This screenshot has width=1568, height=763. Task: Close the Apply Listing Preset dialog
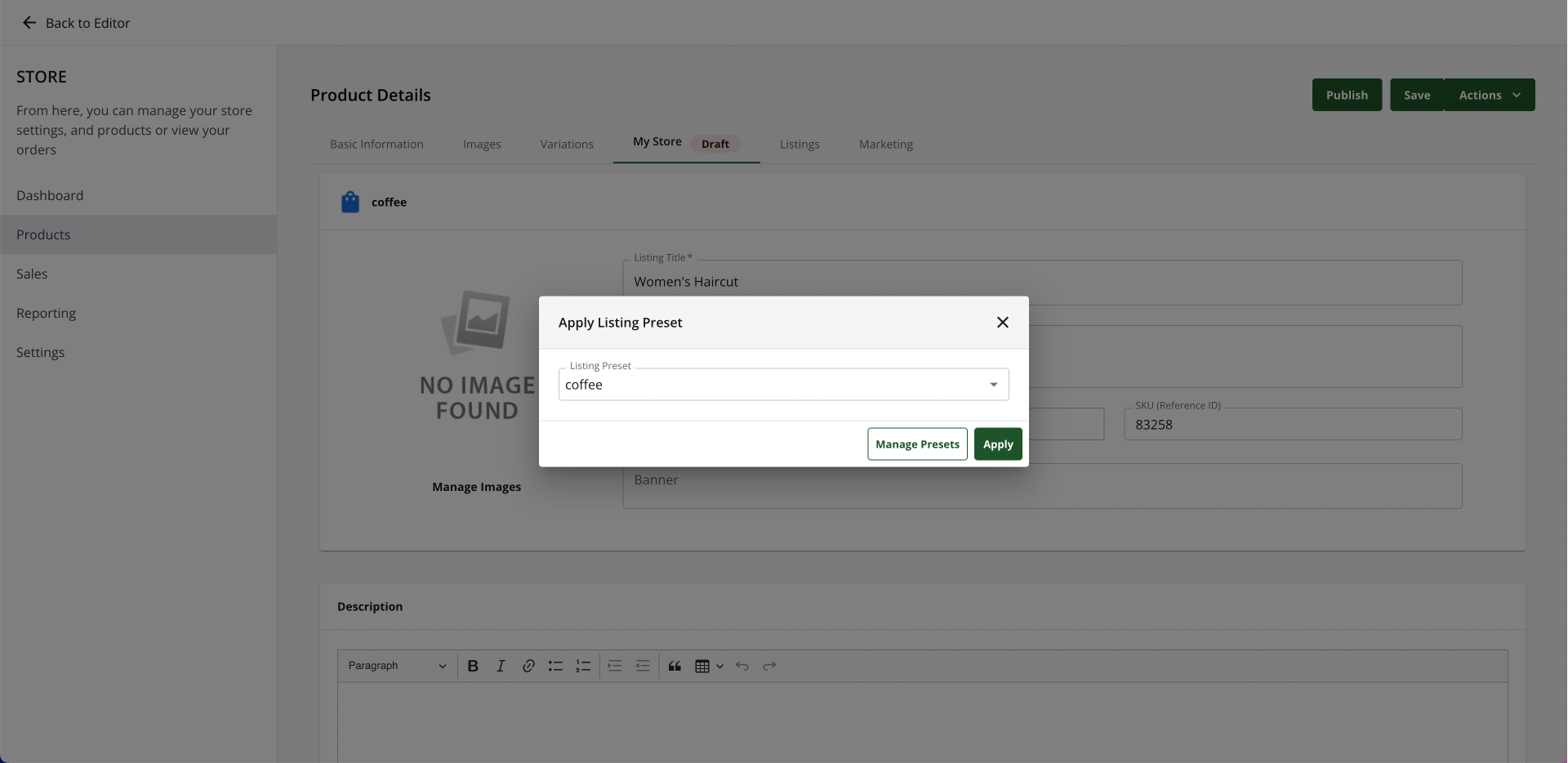pos(1002,323)
